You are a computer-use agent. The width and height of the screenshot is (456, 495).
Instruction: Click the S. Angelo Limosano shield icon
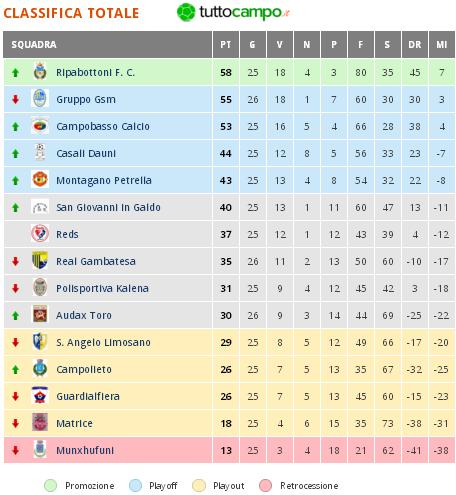point(40,342)
